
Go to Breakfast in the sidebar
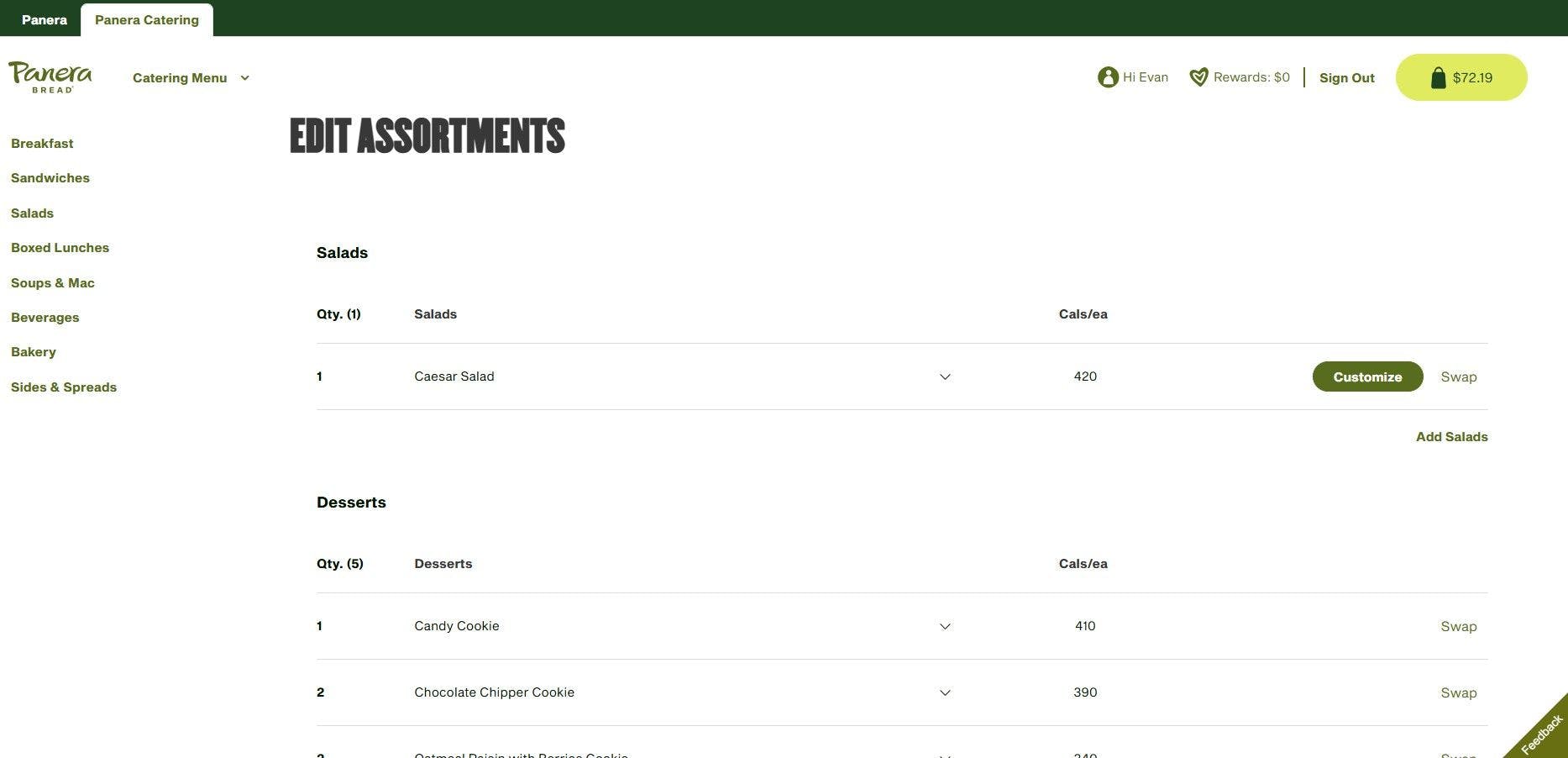[42, 144]
